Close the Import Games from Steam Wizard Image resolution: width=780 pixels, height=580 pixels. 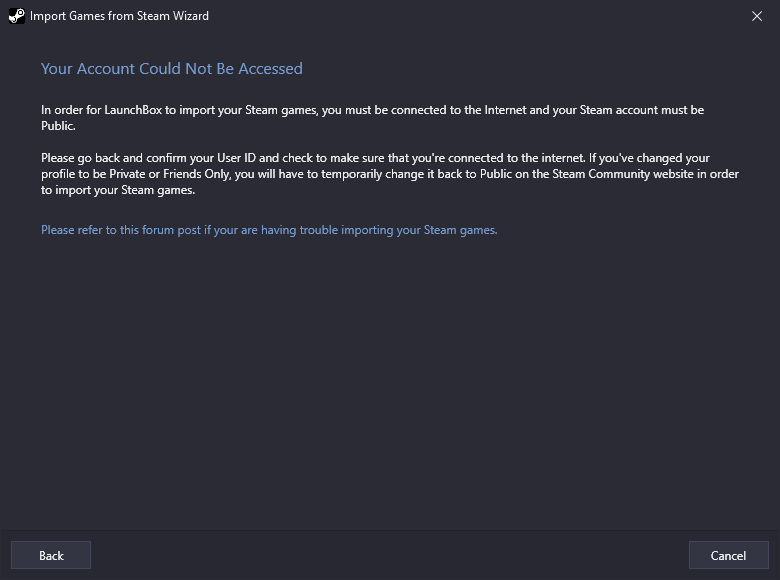(x=757, y=16)
